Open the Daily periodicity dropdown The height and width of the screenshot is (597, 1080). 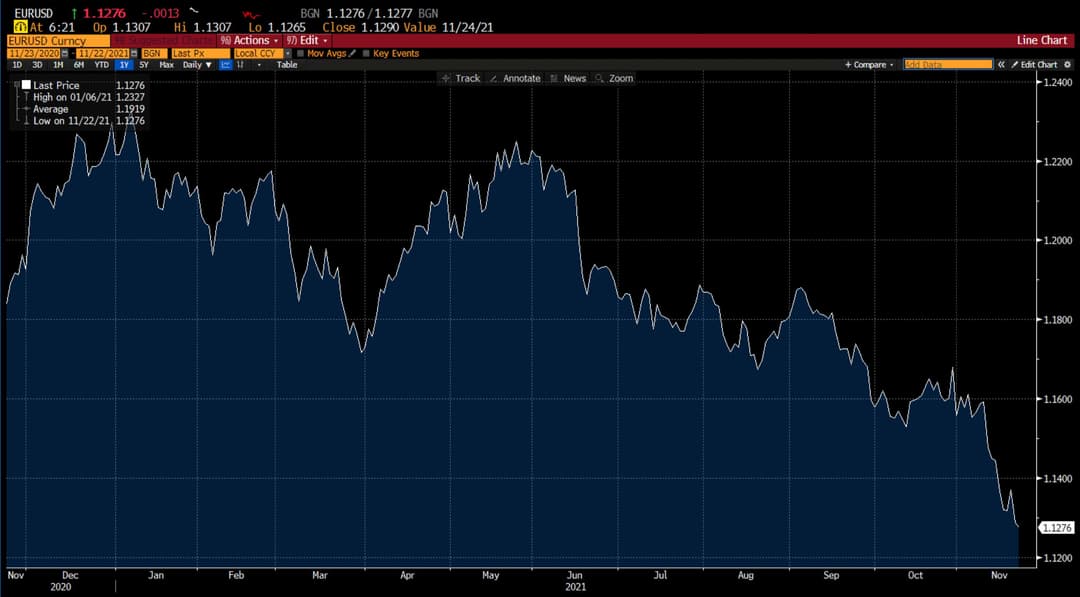198,65
